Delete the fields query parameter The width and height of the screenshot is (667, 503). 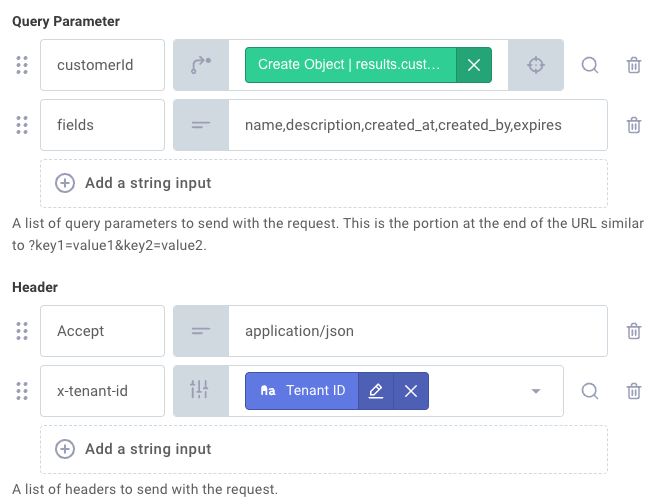coord(634,125)
